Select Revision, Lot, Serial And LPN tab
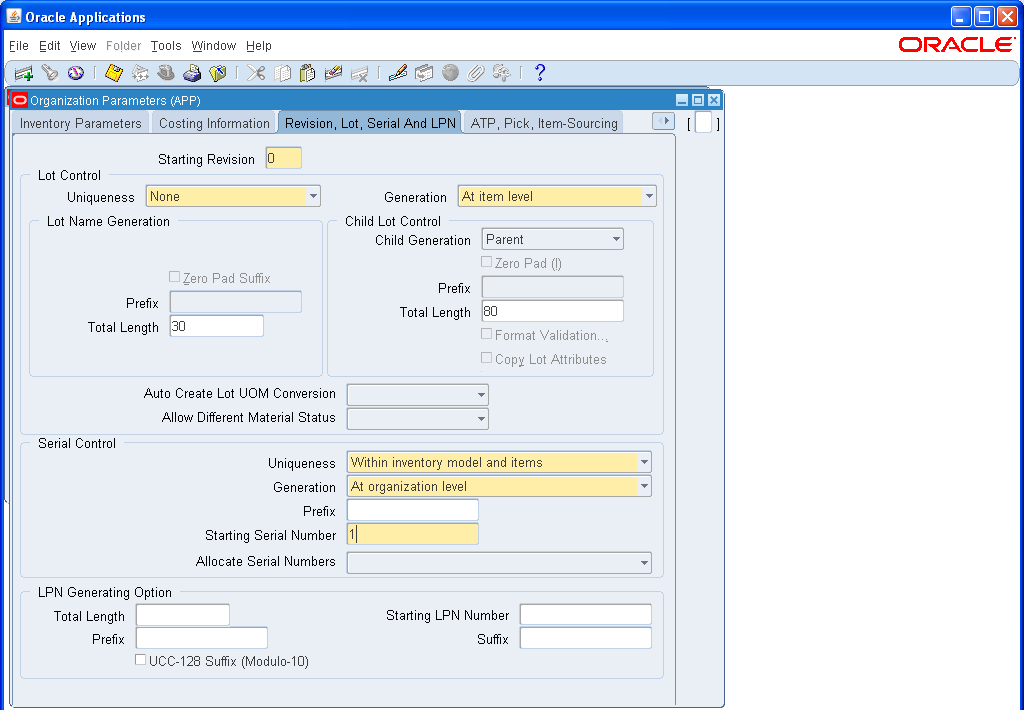This screenshot has height=710, width=1024. (x=370, y=123)
